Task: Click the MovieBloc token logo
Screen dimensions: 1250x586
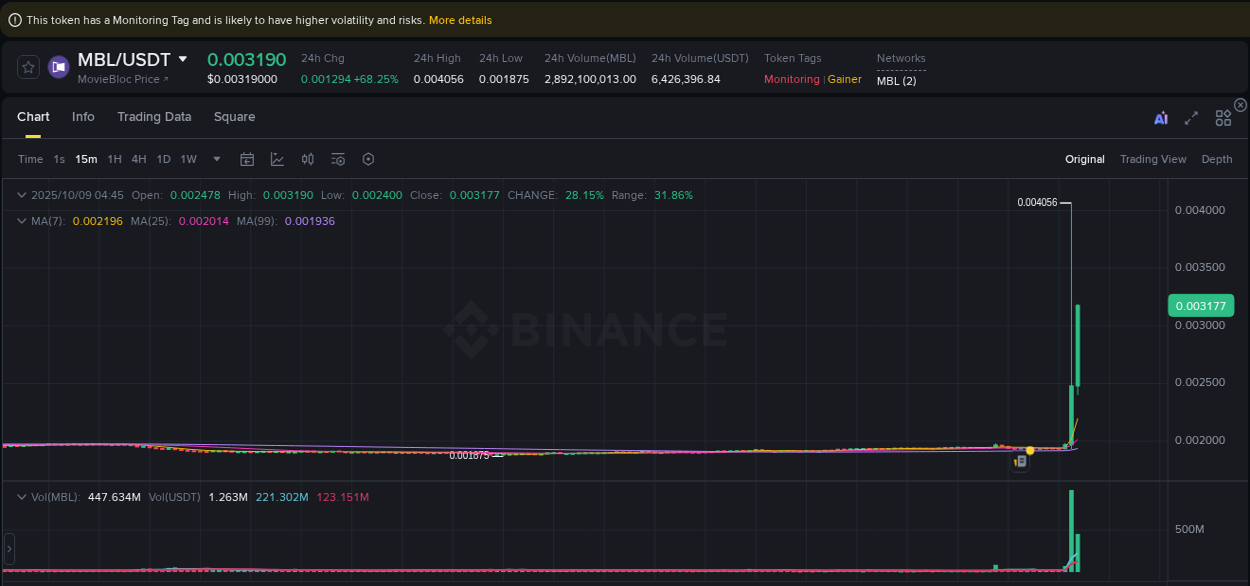Action: coord(58,67)
